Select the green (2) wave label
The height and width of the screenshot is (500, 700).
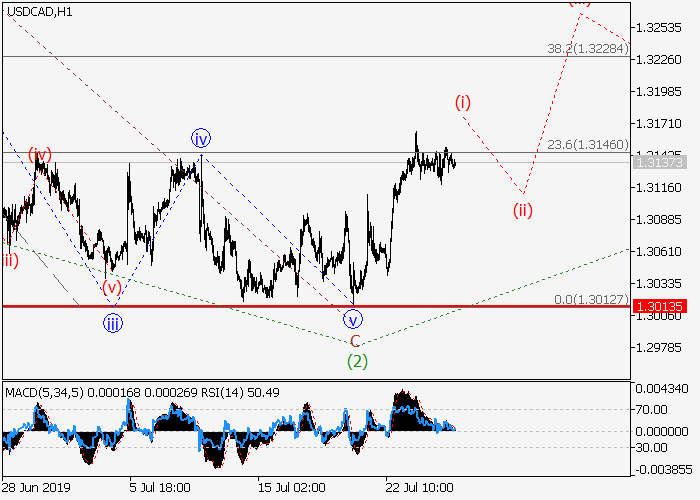coord(357,361)
